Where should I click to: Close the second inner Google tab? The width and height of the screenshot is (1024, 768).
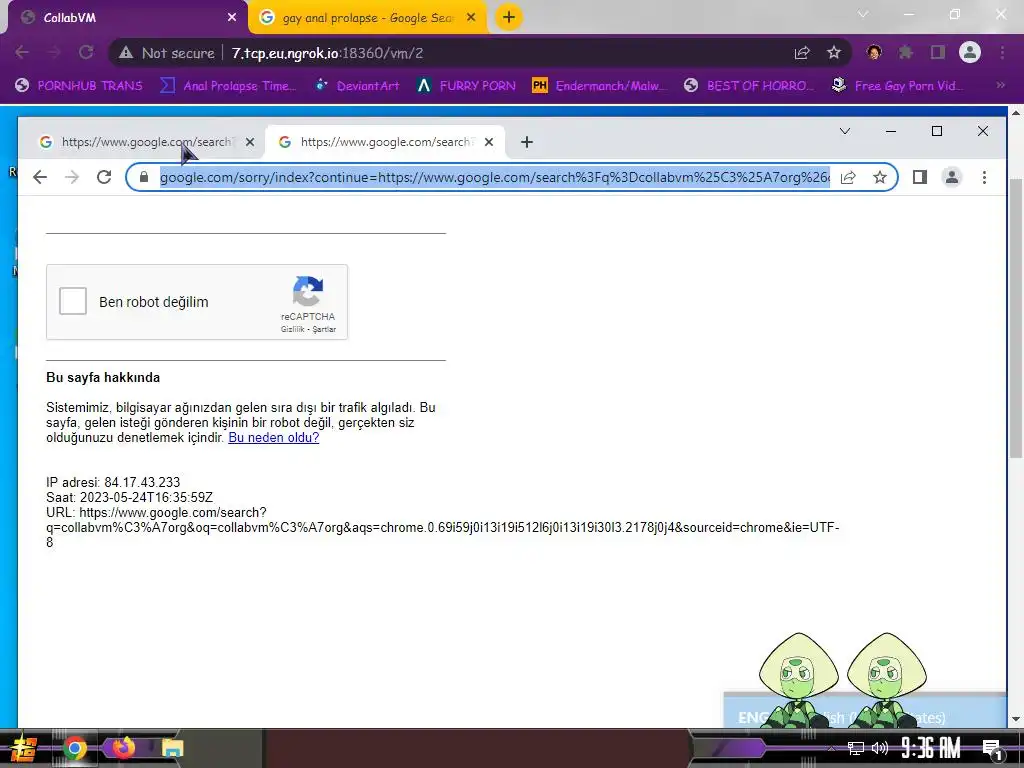488,142
